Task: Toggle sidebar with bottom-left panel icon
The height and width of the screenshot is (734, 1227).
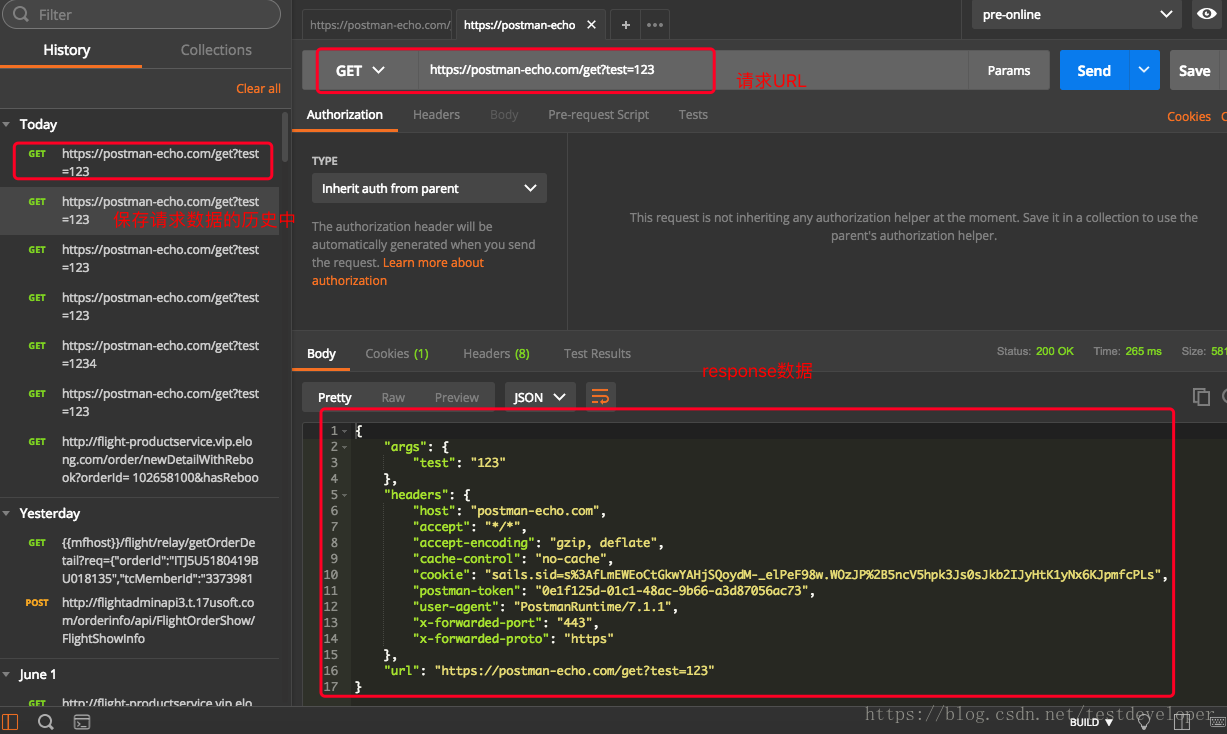Action: (11, 722)
